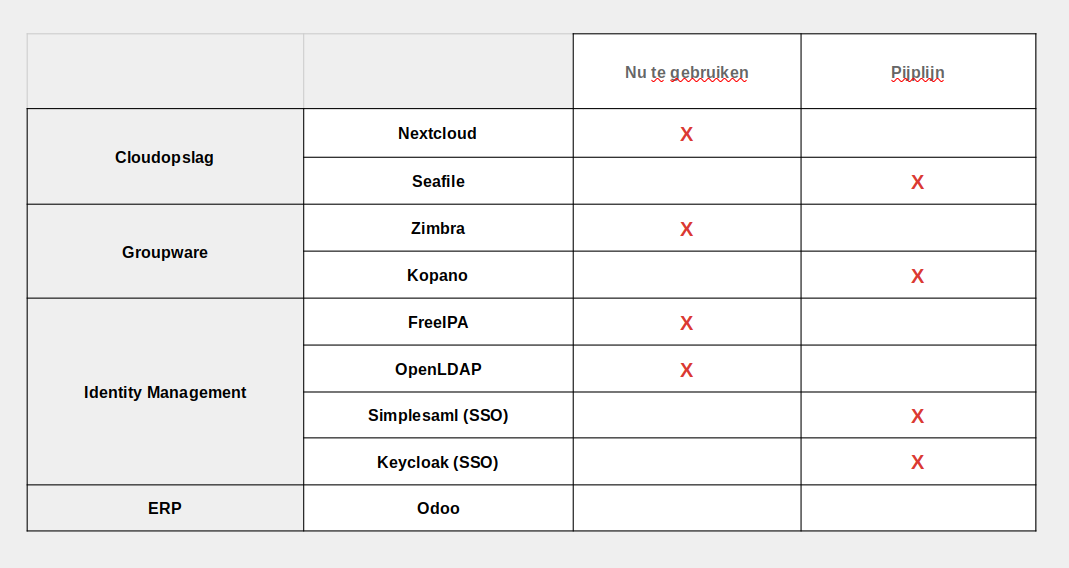Select the OpenLDAP cell

(437, 369)
